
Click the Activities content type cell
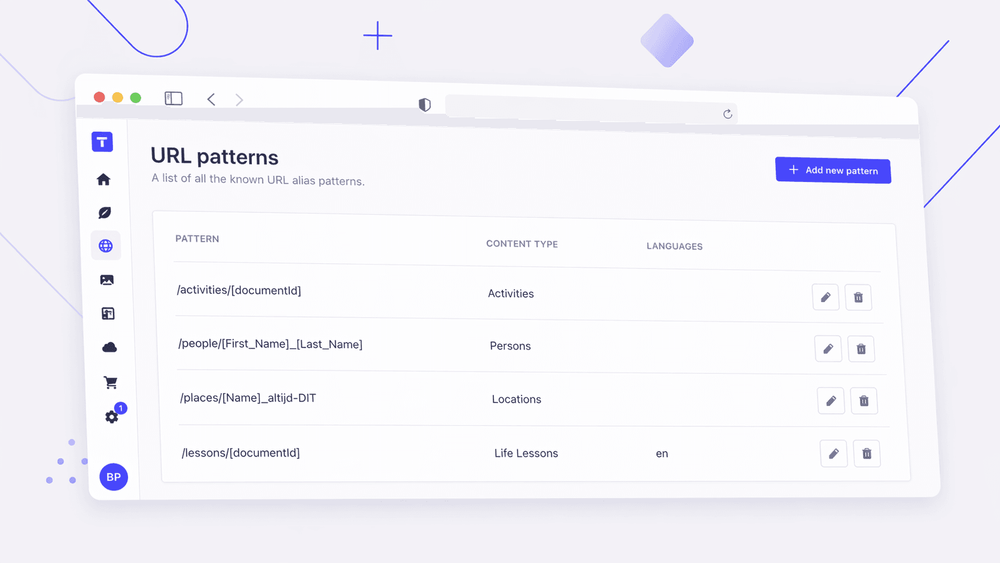(x=511, y=293)
